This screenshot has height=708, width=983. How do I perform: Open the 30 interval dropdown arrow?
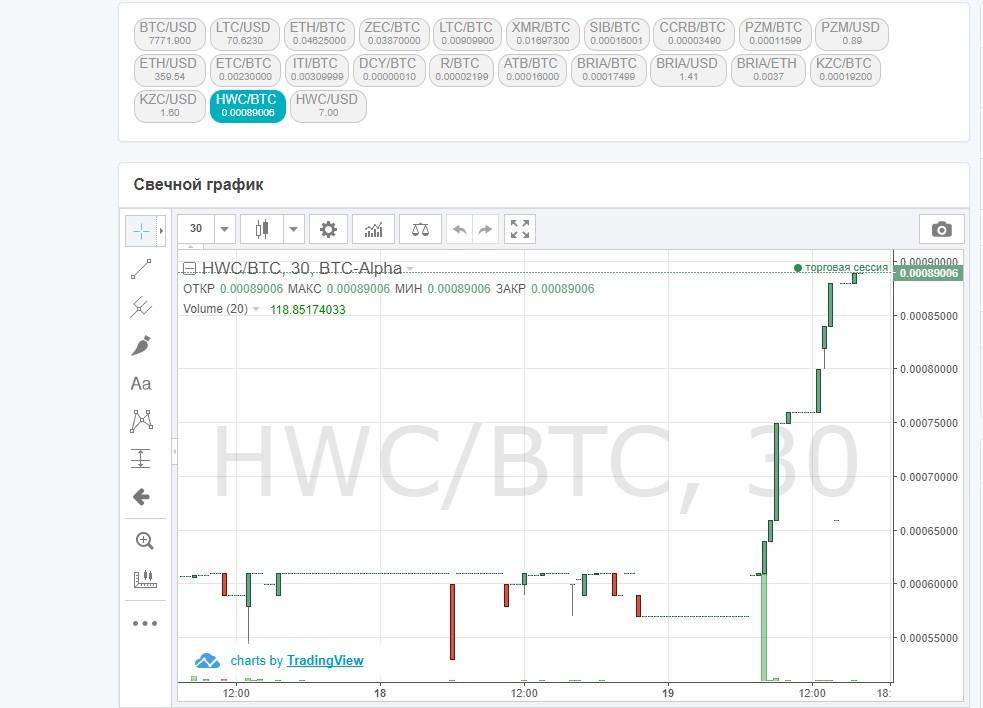click(x=224, y=229)
